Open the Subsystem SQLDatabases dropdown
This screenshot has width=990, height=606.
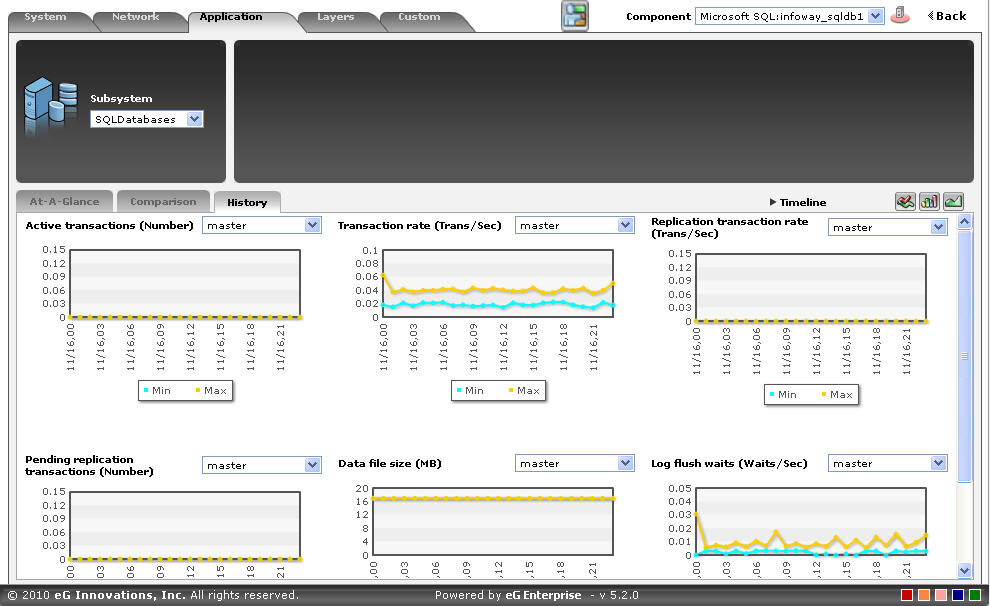coord(146,119)
